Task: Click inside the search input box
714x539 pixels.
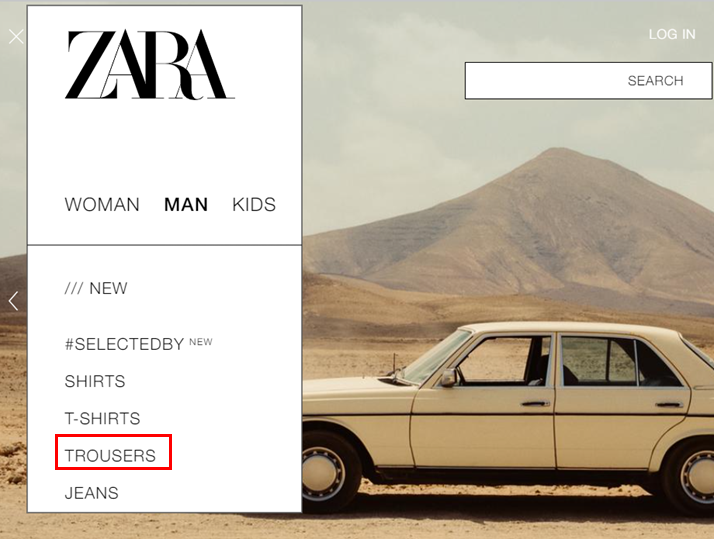Action: click(588, 81)
